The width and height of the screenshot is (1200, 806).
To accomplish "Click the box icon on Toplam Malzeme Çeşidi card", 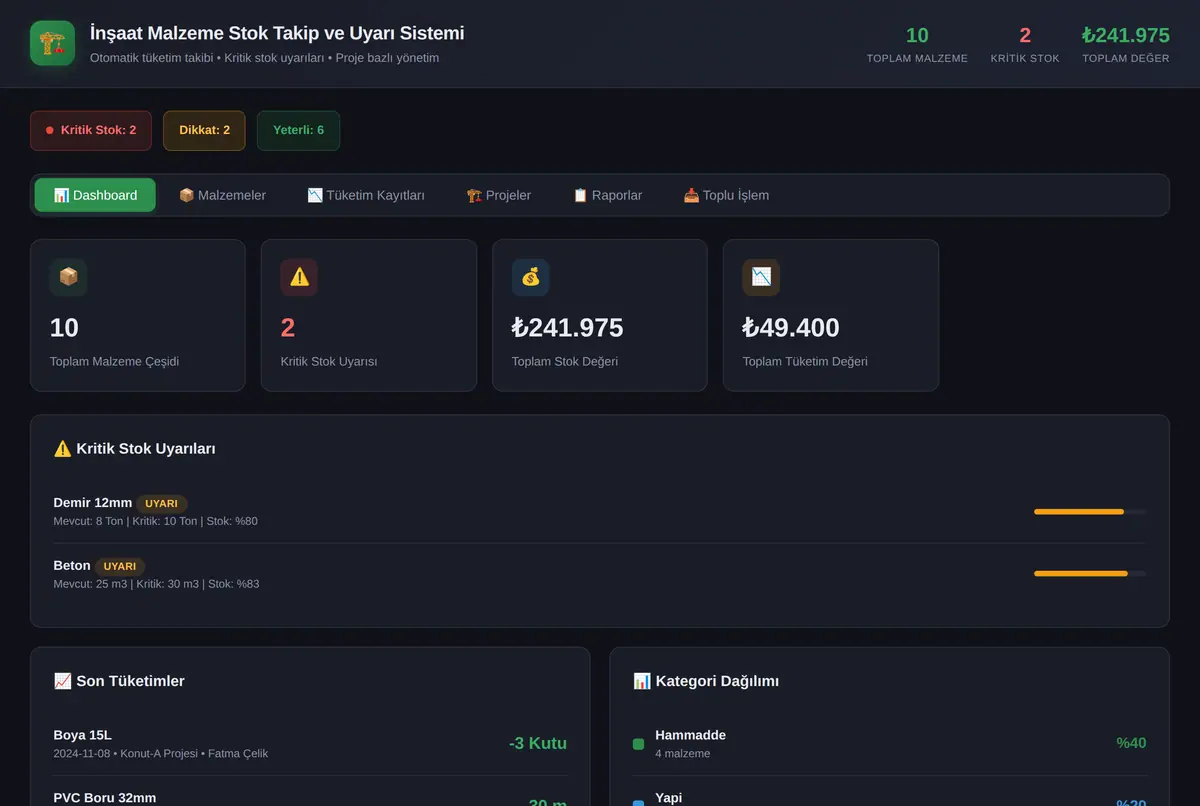I will point(68,277).
